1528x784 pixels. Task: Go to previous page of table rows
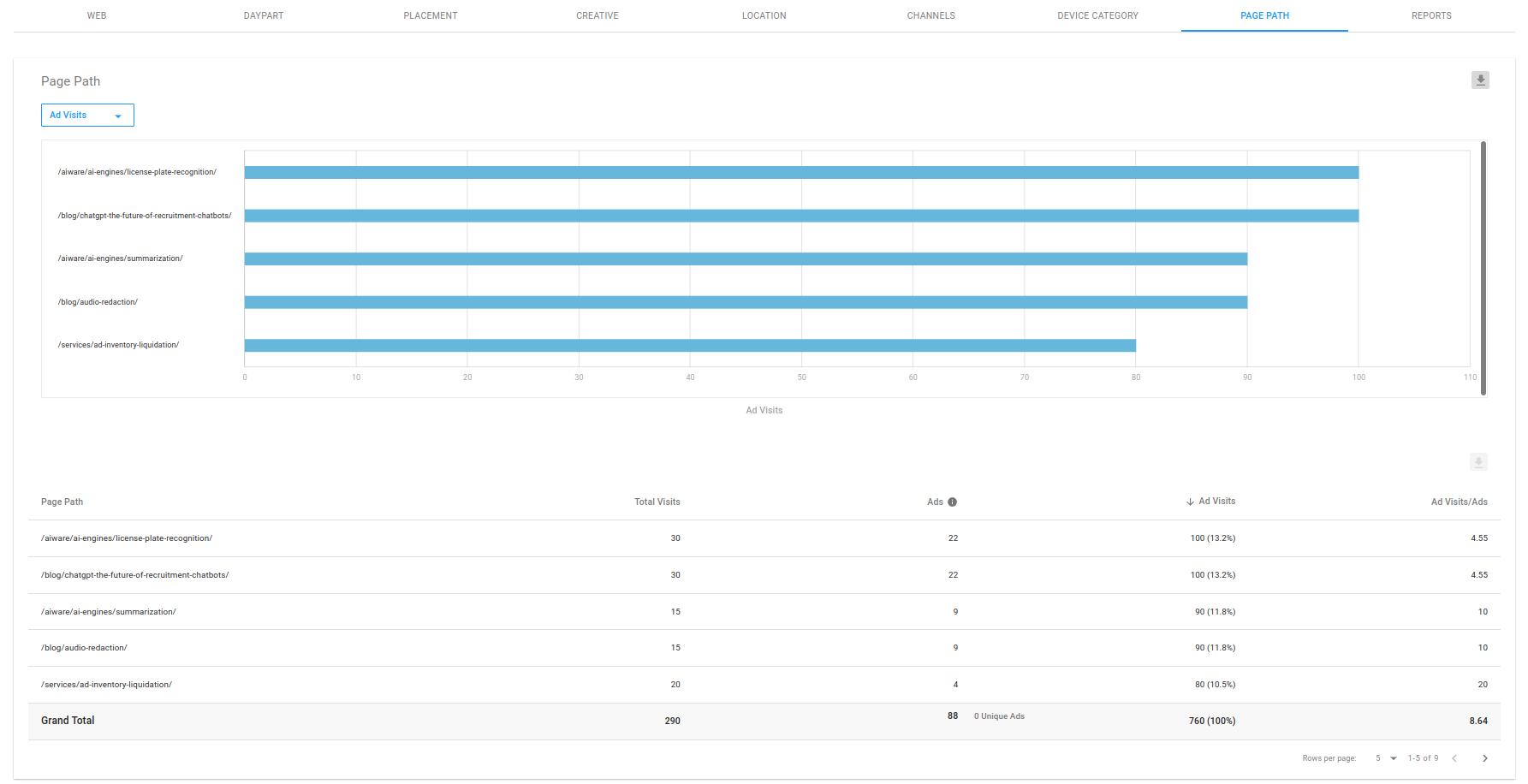point(1454,758)
